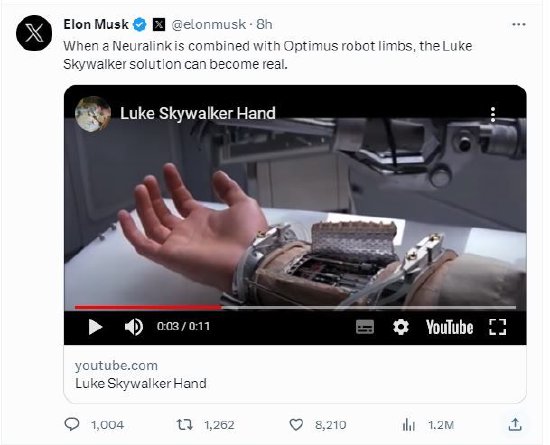The height and width of the screenshot is (445, 550).
Task: Open the tweet's three-dot more menu
Action: click(519, 24)
